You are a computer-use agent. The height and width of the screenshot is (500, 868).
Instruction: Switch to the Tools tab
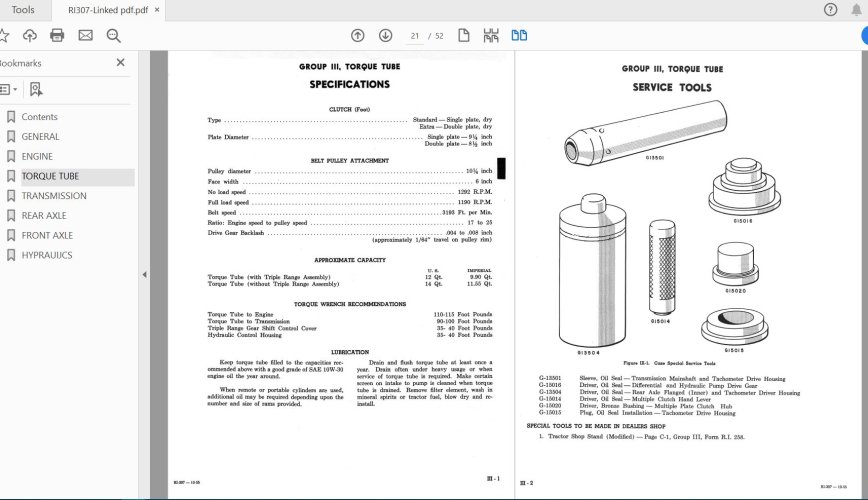pos(22,10)
